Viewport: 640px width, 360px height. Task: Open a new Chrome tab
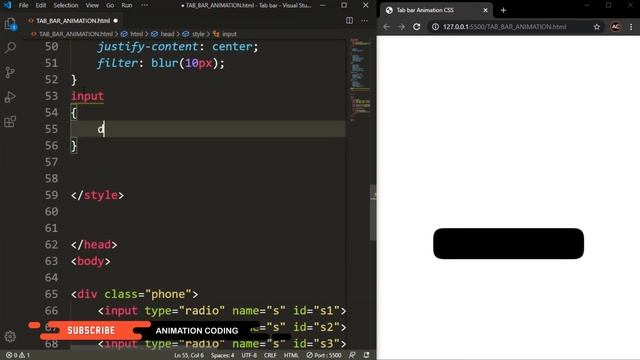[503, 10]
